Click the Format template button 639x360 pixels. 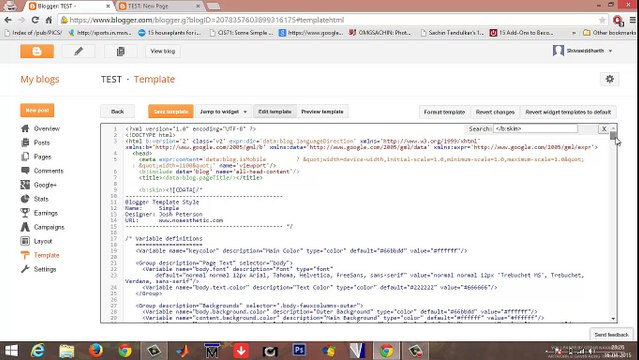[444, 112]
